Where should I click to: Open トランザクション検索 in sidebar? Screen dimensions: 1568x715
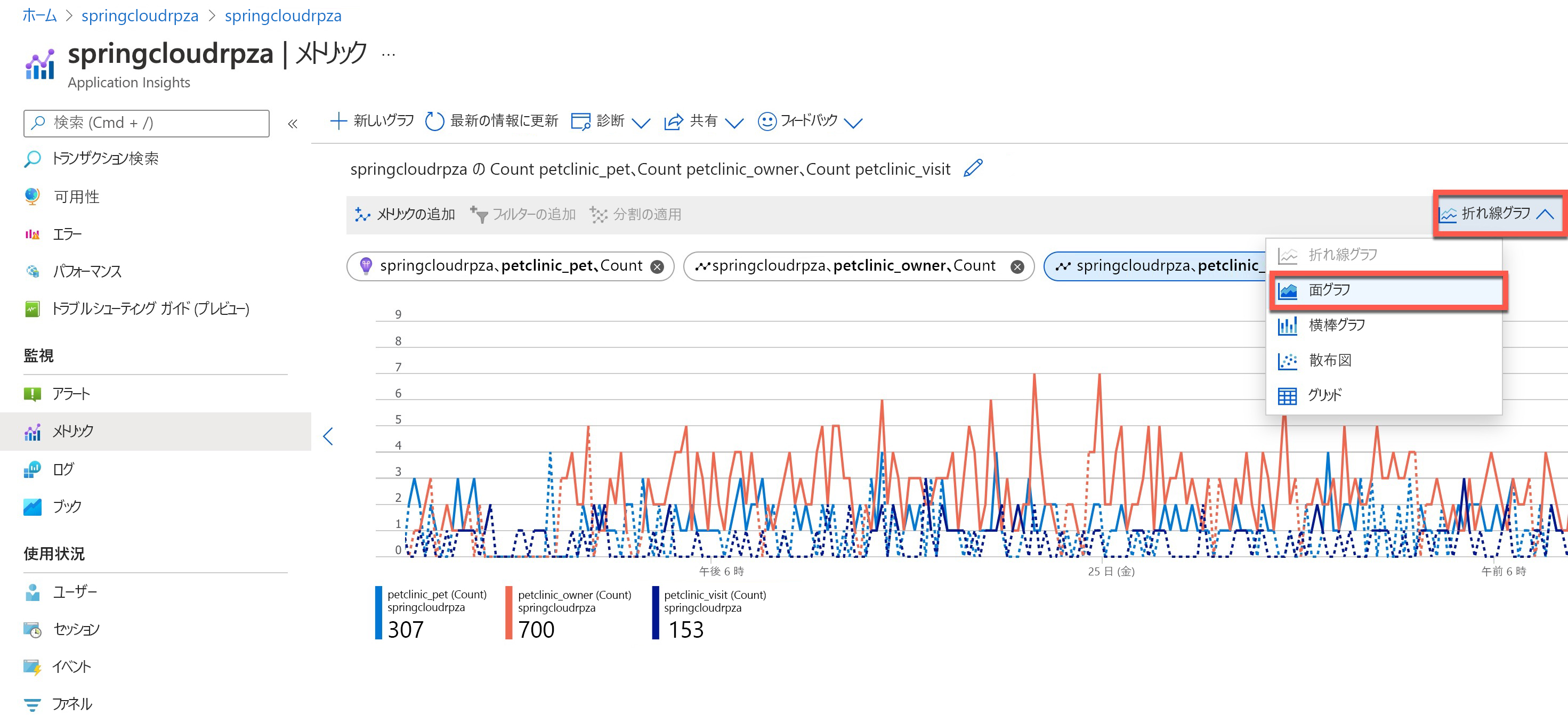coord(104,159)
